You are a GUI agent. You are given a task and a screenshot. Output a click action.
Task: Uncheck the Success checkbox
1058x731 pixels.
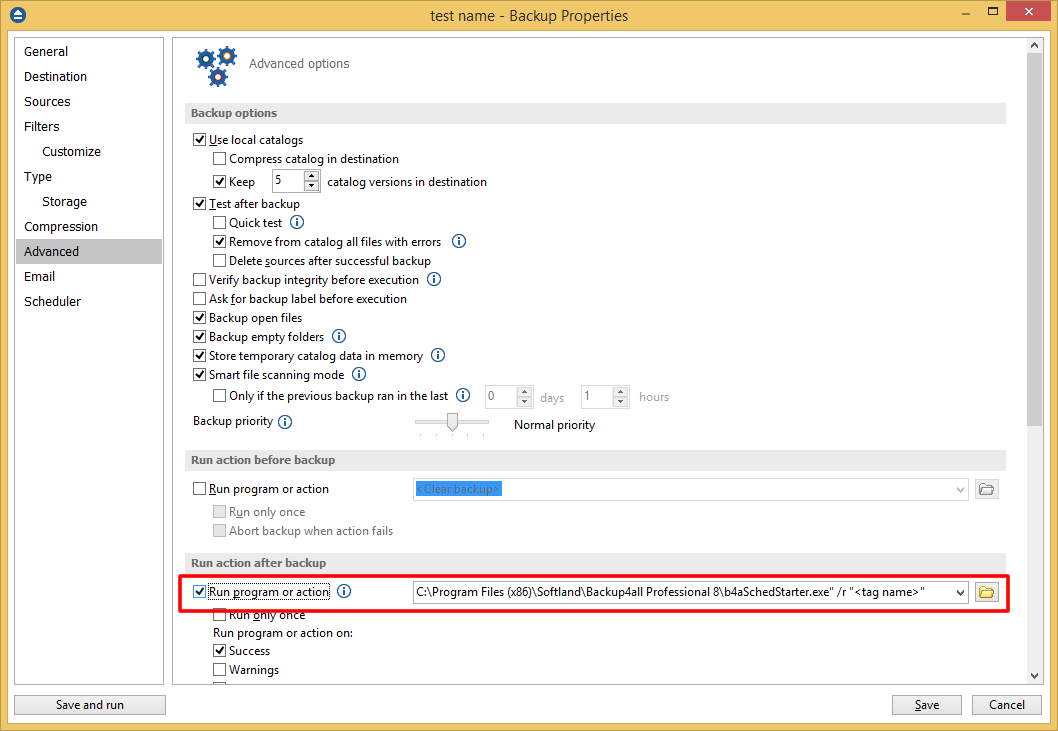pos(219,651)
